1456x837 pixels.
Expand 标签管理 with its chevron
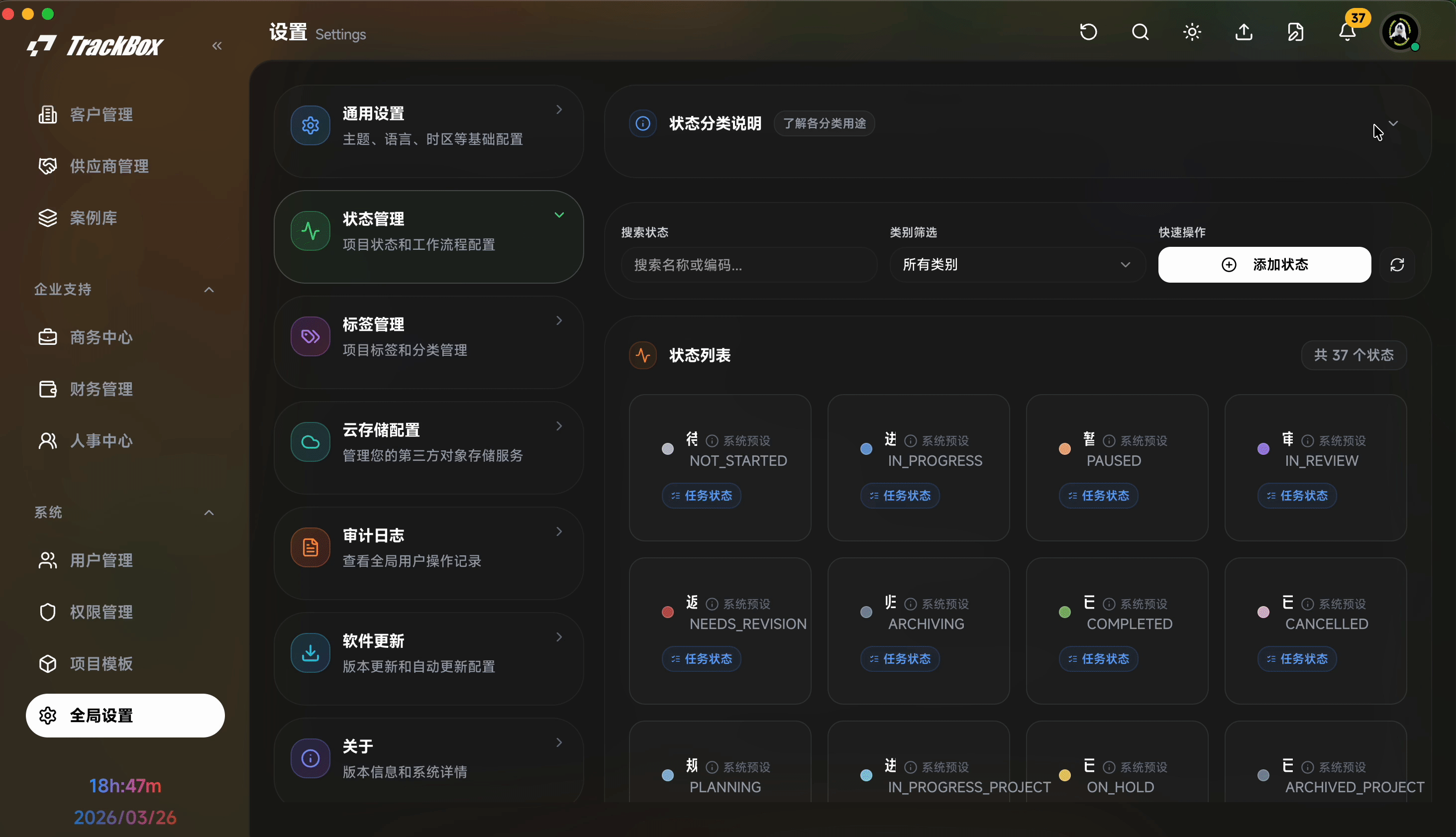(559, 320)
